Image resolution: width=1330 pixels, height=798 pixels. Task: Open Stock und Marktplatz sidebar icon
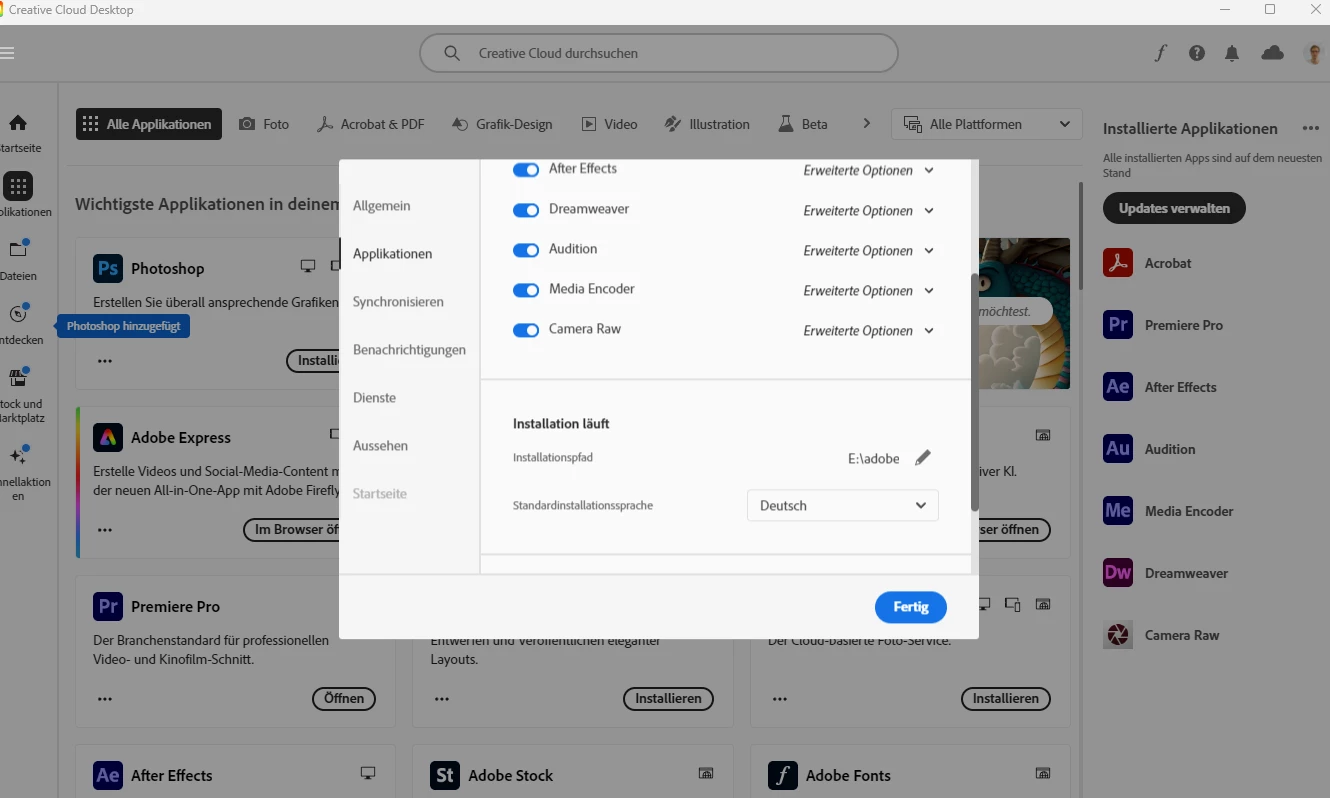tap(18, 377)
